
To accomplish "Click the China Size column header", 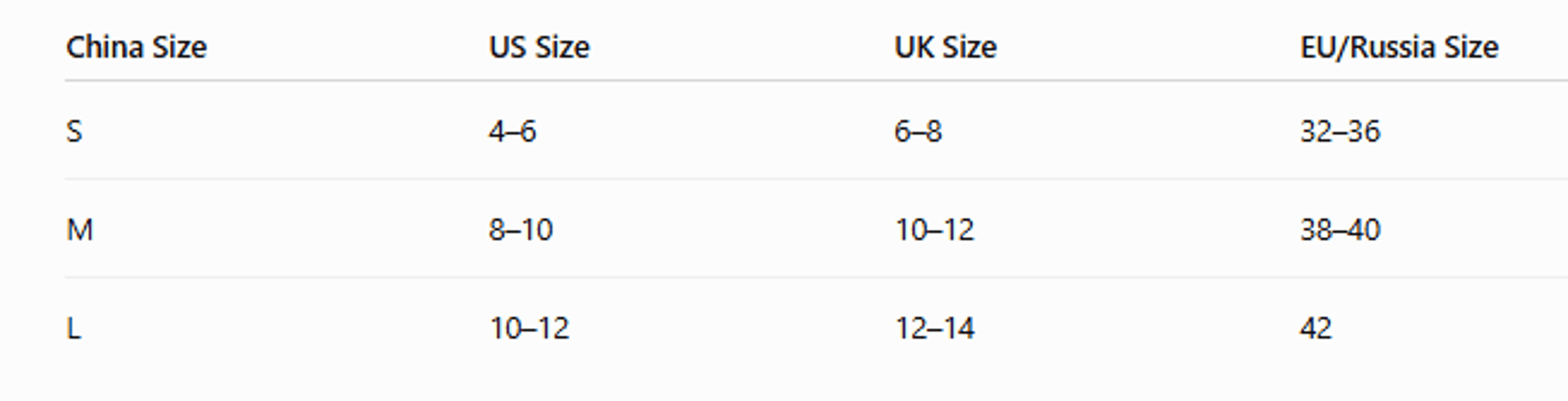I will 136,47.
